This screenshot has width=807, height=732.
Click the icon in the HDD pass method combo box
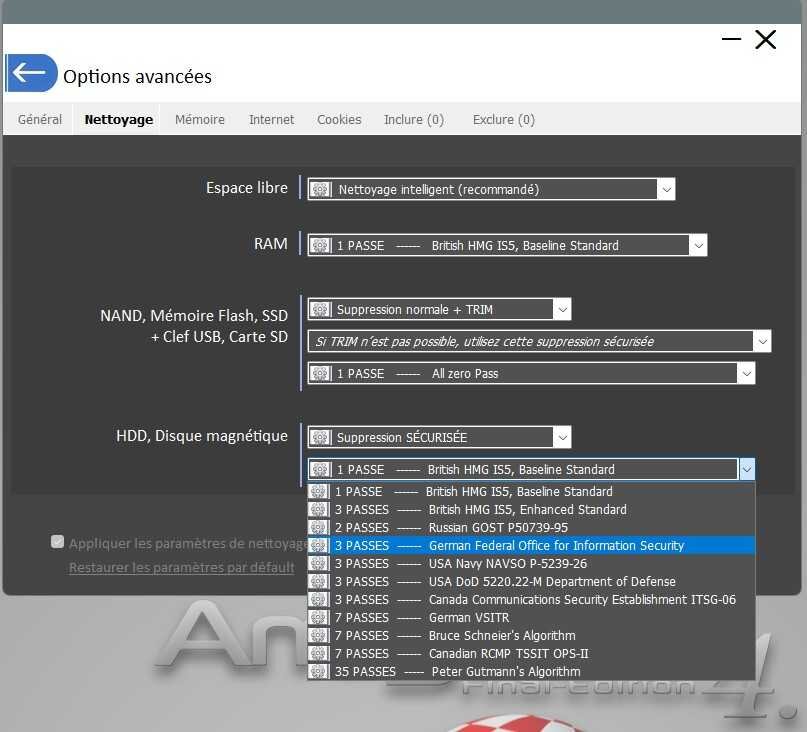click(x=320, y=469)
